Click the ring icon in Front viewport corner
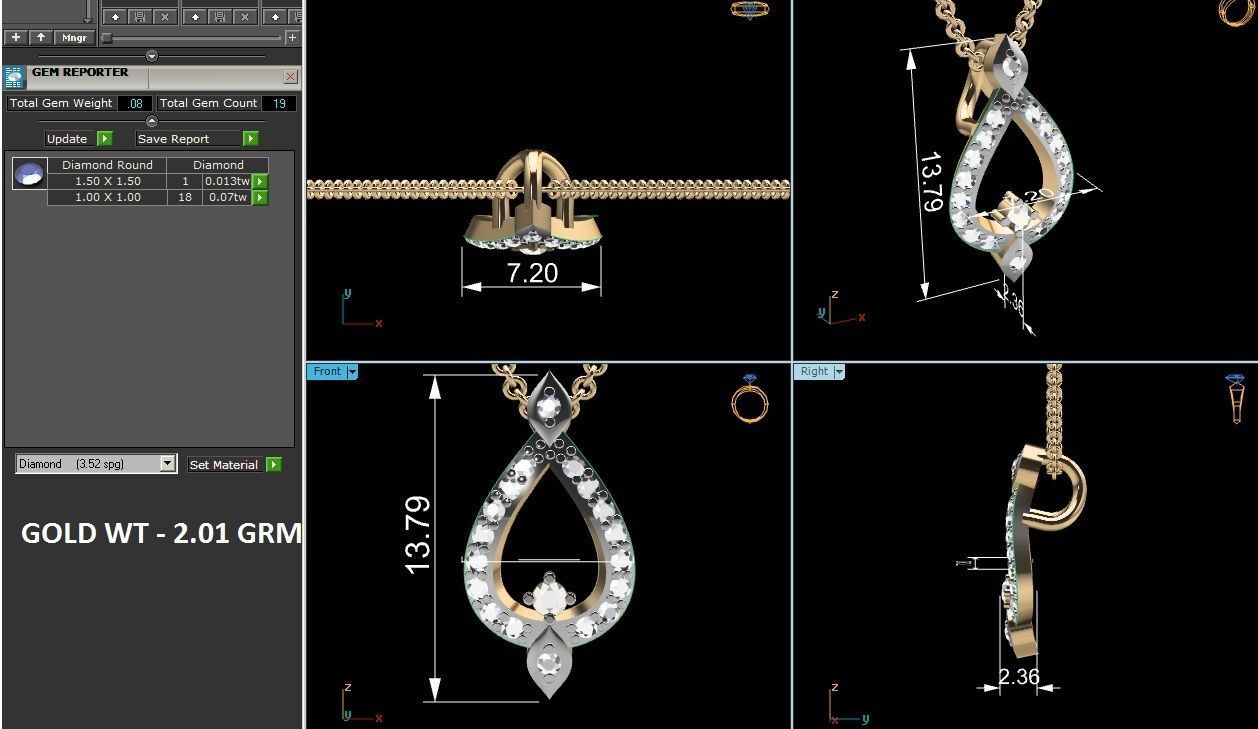The width and height of the screenshot is (1258, 729). pyautogui.click(x=750, y=399)
